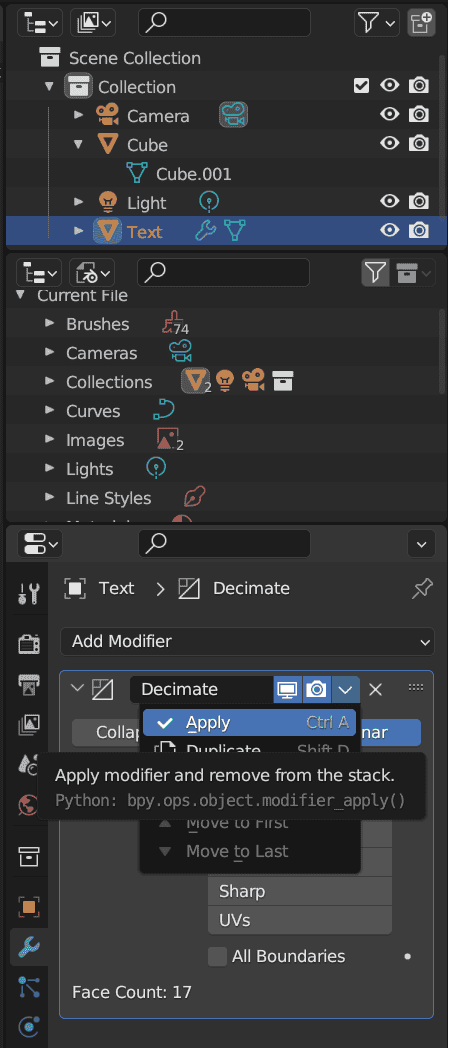Viewport: 450px width, 1048px height.
Task: Expand the Brushes data-block list
Action: [49, 323]
